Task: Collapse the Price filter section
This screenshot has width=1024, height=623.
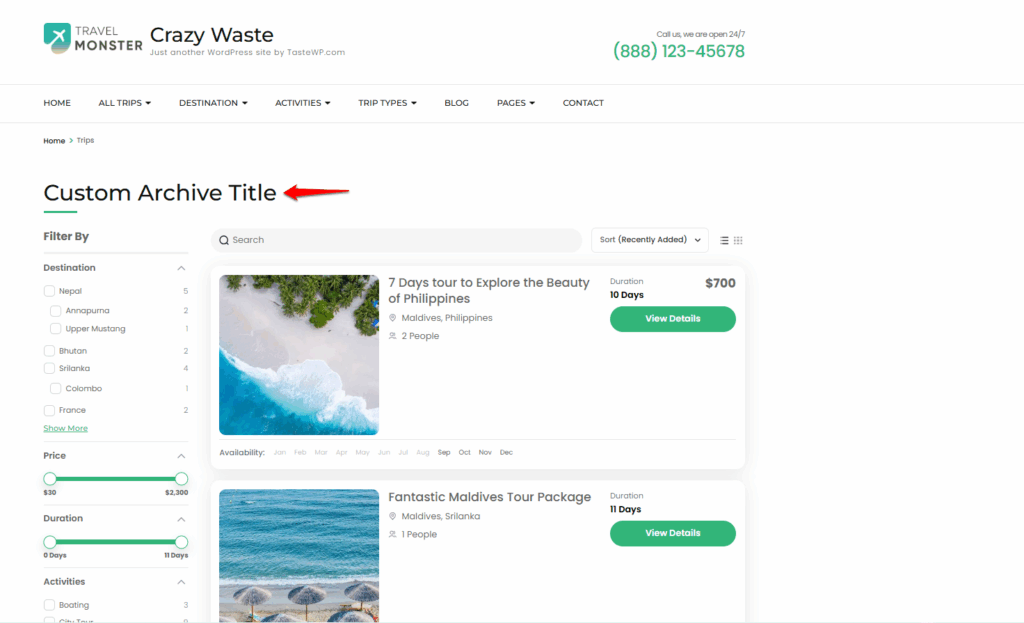Action: coord(181,456)
